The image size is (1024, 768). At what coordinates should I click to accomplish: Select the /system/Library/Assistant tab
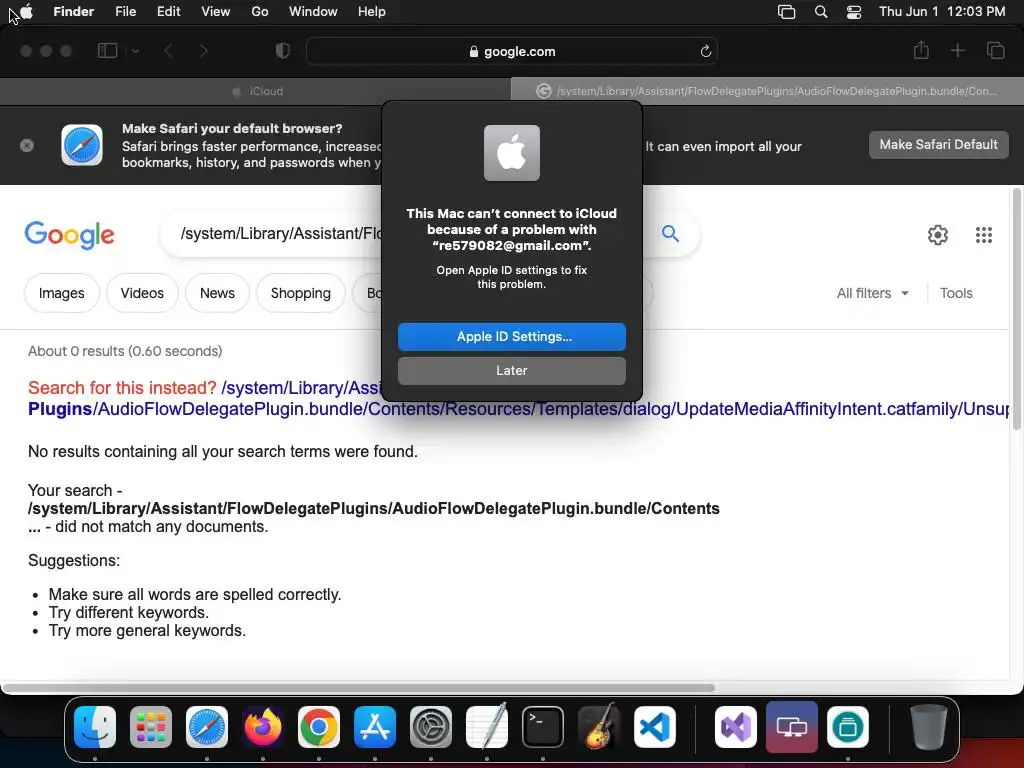click(767, 91)
